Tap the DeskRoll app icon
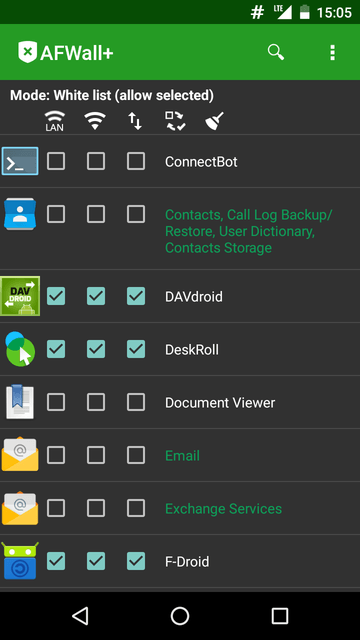Screen dimensions: 360x640 (20, 349)
